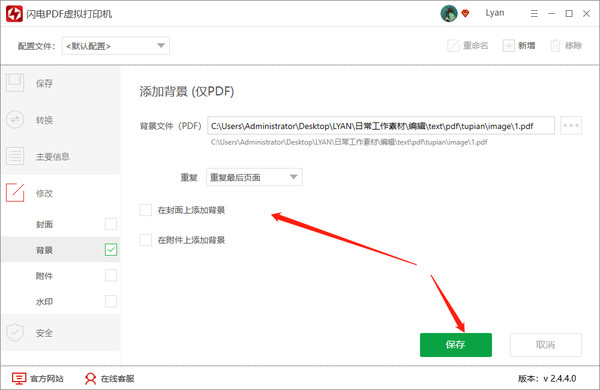Viewport: 600px width, 390px height.
Task: Select the 主要信息 list icon
Action: point(15,156)
